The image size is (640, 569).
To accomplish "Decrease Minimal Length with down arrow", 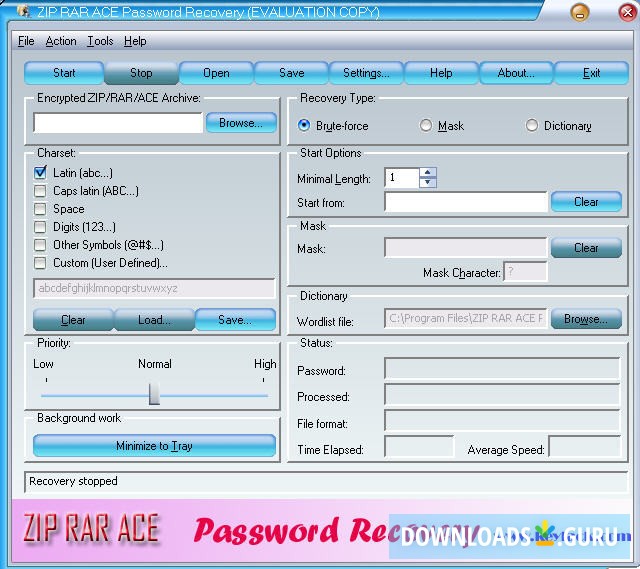I will pyautogui.click(x=427, y=182).
